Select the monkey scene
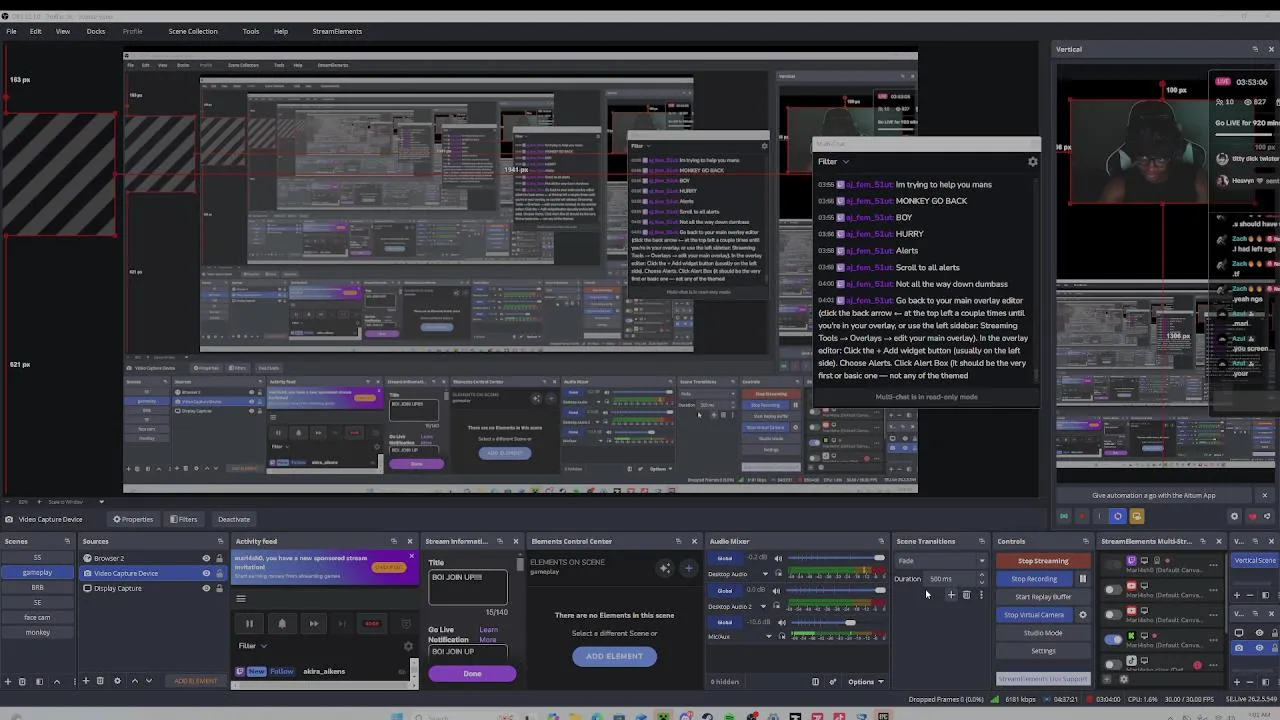 [37, 632]
